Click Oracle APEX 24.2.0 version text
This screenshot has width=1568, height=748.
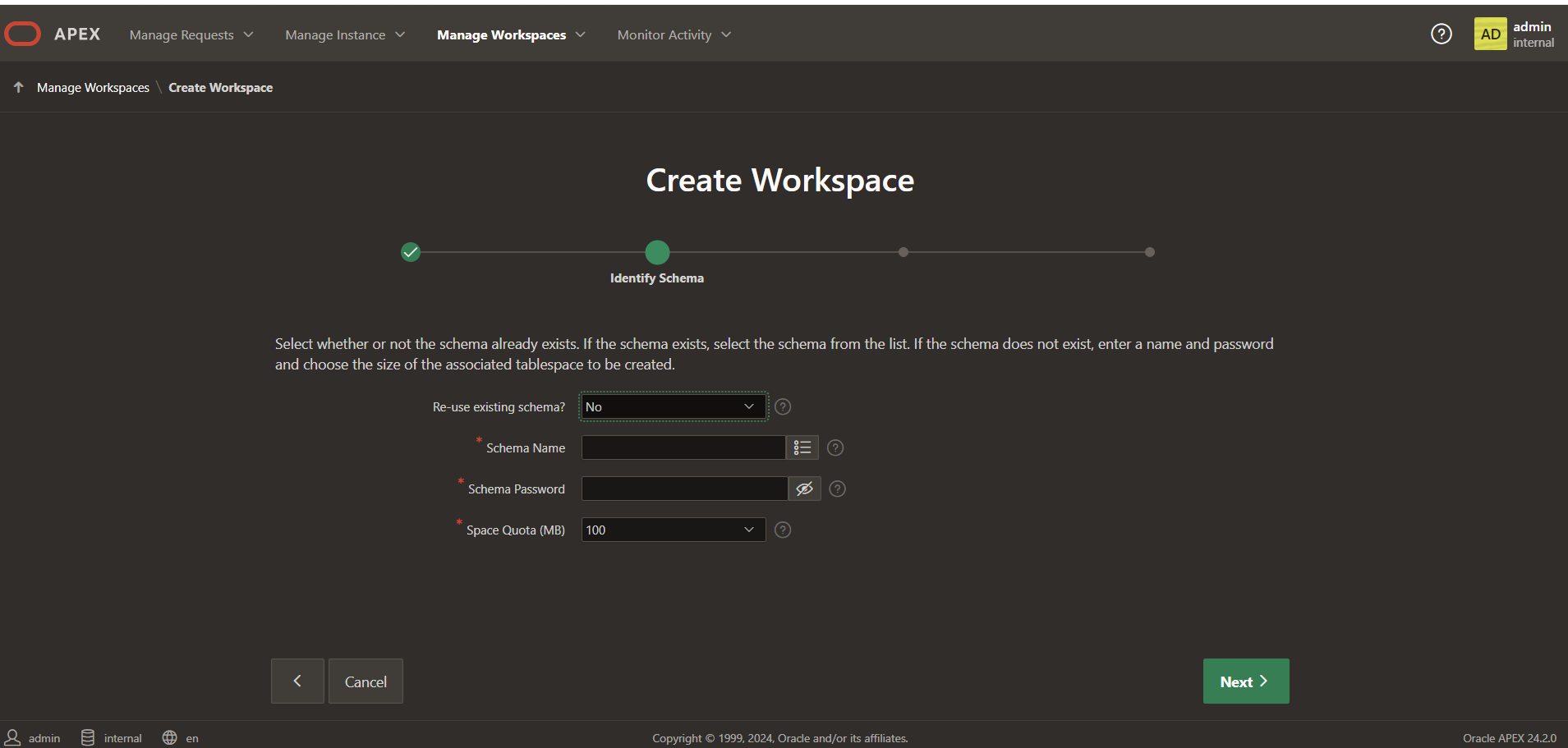point(1509,738)
